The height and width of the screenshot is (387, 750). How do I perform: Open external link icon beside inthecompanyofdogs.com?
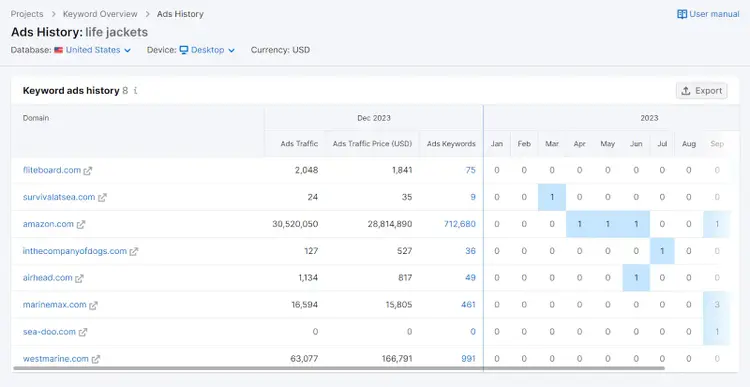click(134, 252)
